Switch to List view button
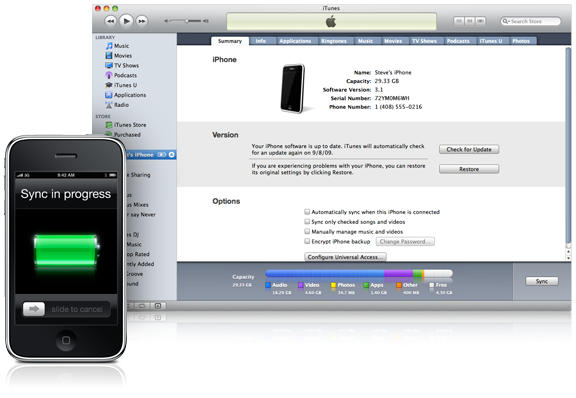This screenshot has height=398, width=576. (x=459, y=21)
